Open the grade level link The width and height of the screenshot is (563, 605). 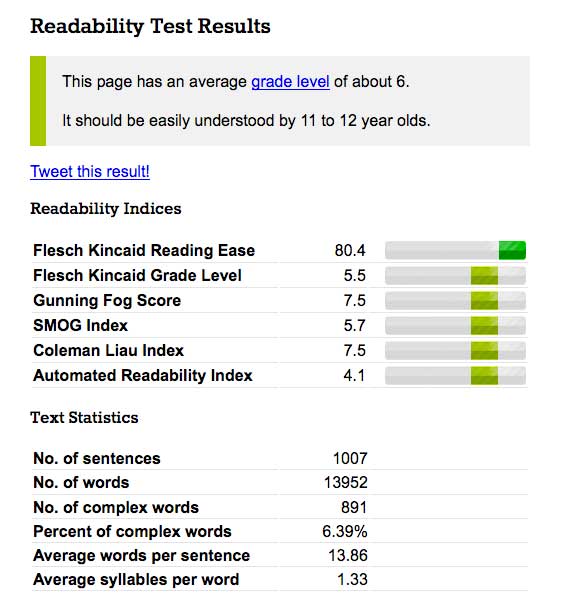[x=290, y=82]
